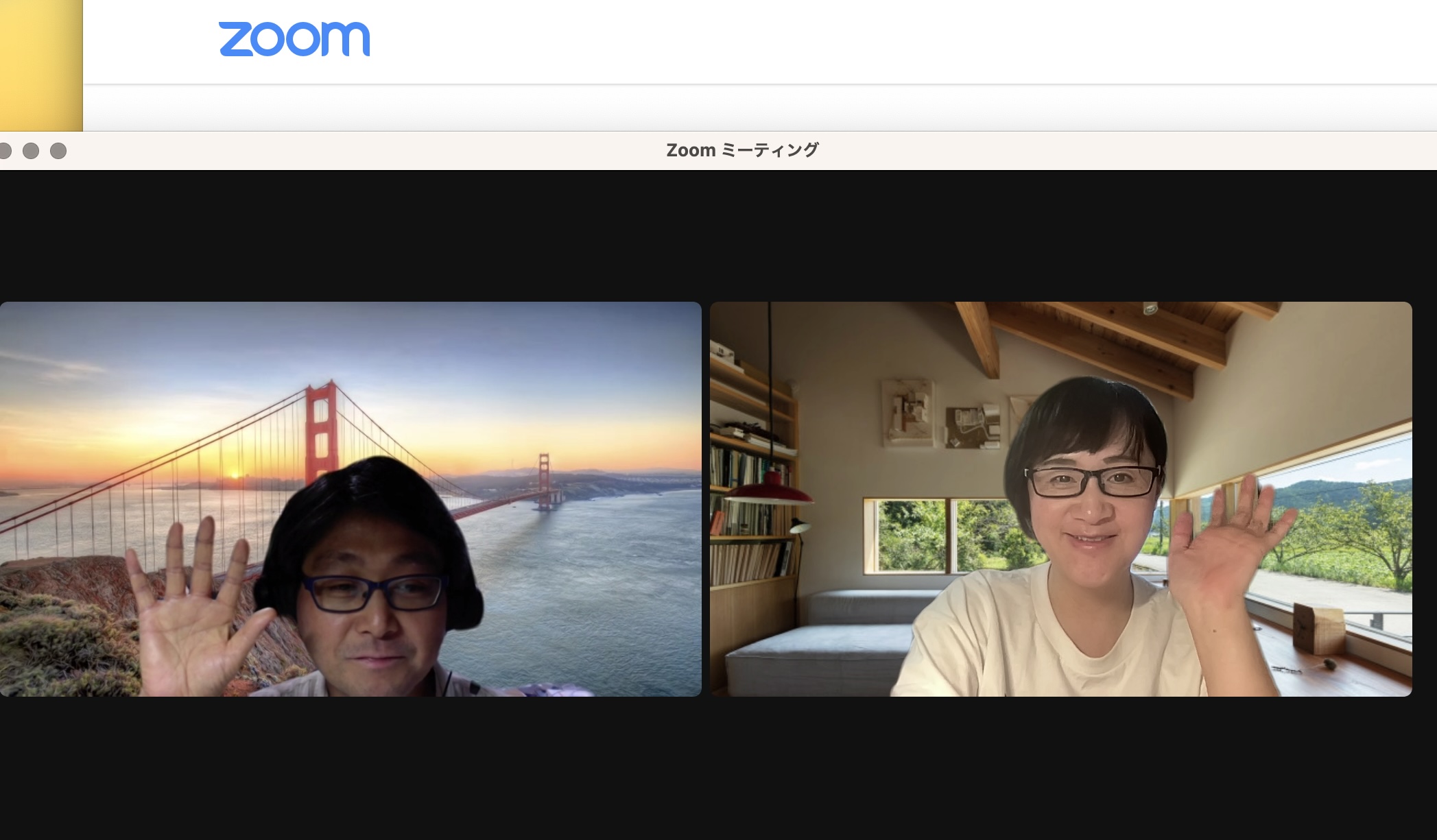The width and height of the screenshot is (1437, 840).
Task: Click the yellow panel at top left
Action: point(40,65)
